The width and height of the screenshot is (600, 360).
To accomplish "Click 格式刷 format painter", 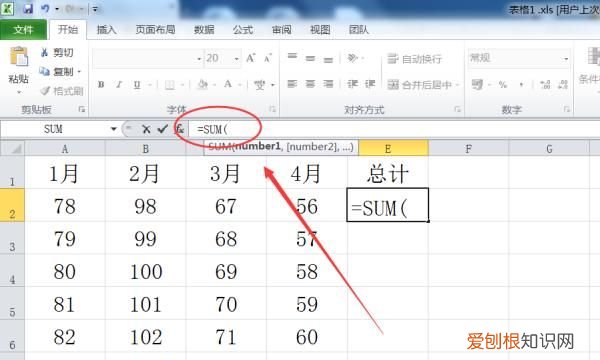I will click(62, 91).
